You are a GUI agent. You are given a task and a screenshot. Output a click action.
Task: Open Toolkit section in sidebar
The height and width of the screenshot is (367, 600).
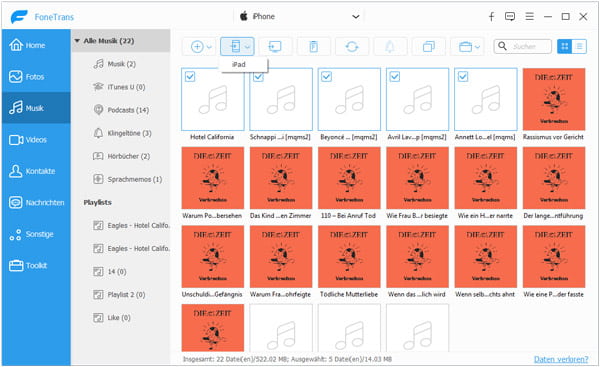36,266
